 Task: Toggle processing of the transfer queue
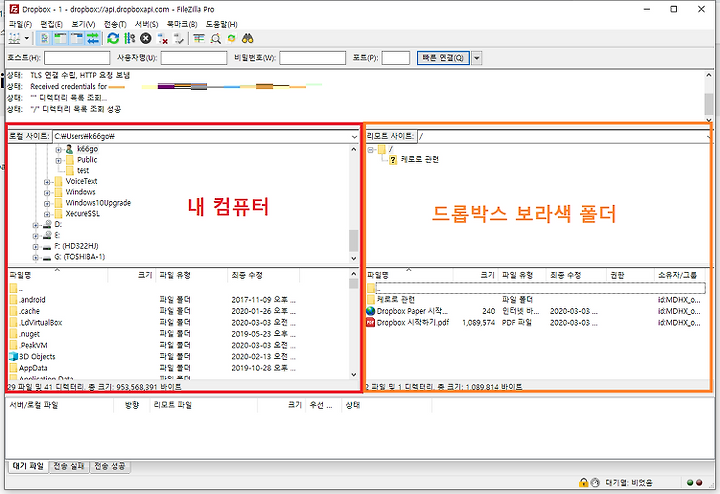click(129, 39)
